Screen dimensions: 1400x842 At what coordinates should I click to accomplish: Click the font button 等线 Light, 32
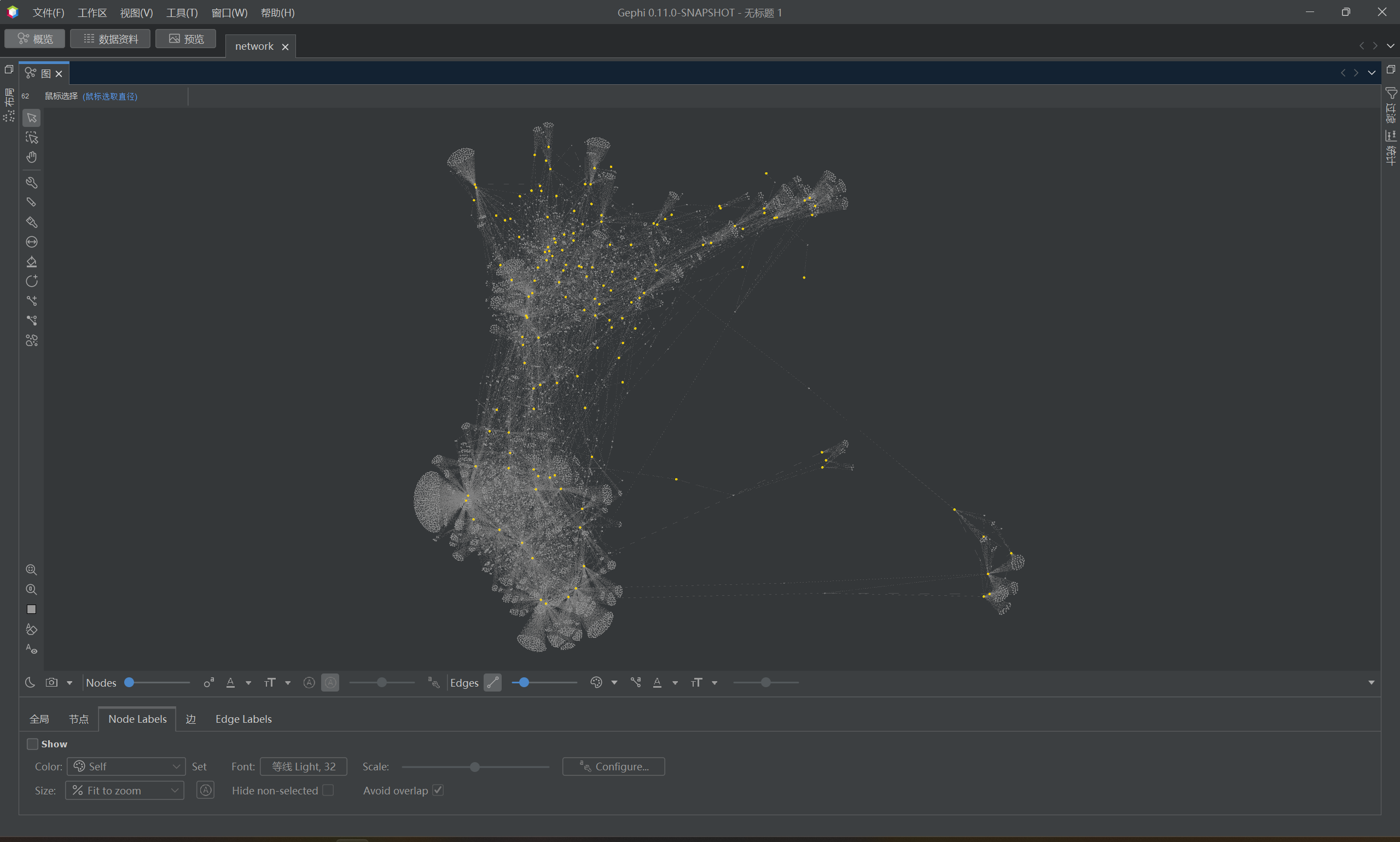coord(304,766)
